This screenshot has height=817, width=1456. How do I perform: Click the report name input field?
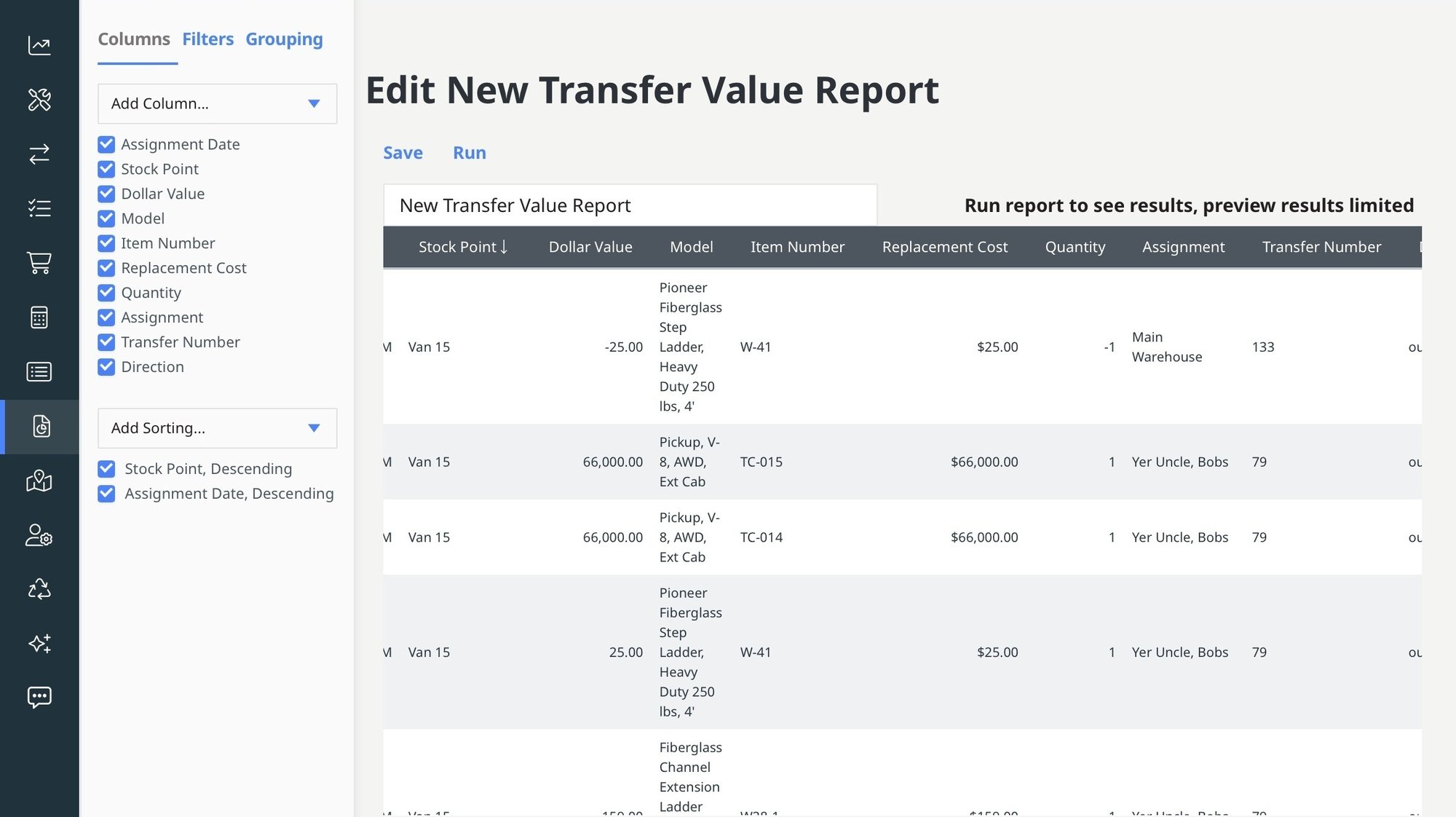pyautogui.click(x=630, y=205)
